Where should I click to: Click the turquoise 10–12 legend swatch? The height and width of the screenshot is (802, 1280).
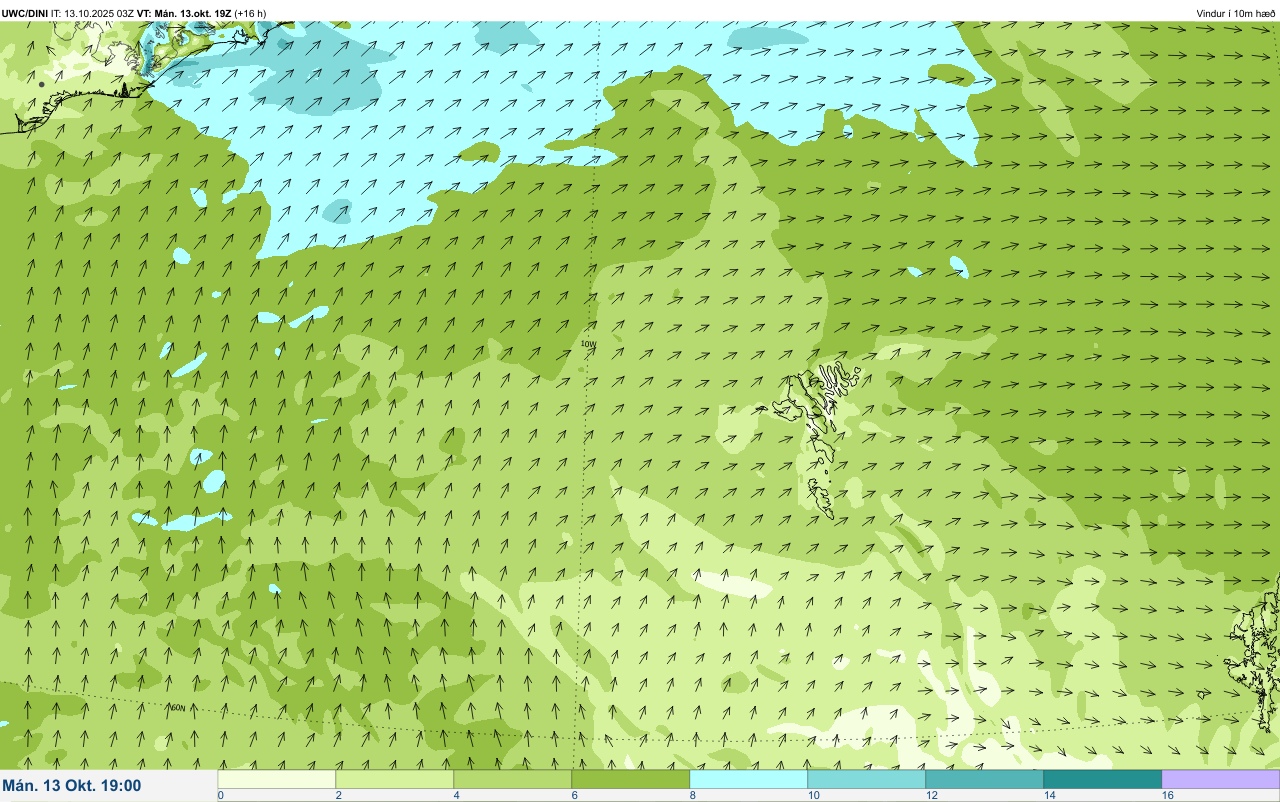[867, 779]
